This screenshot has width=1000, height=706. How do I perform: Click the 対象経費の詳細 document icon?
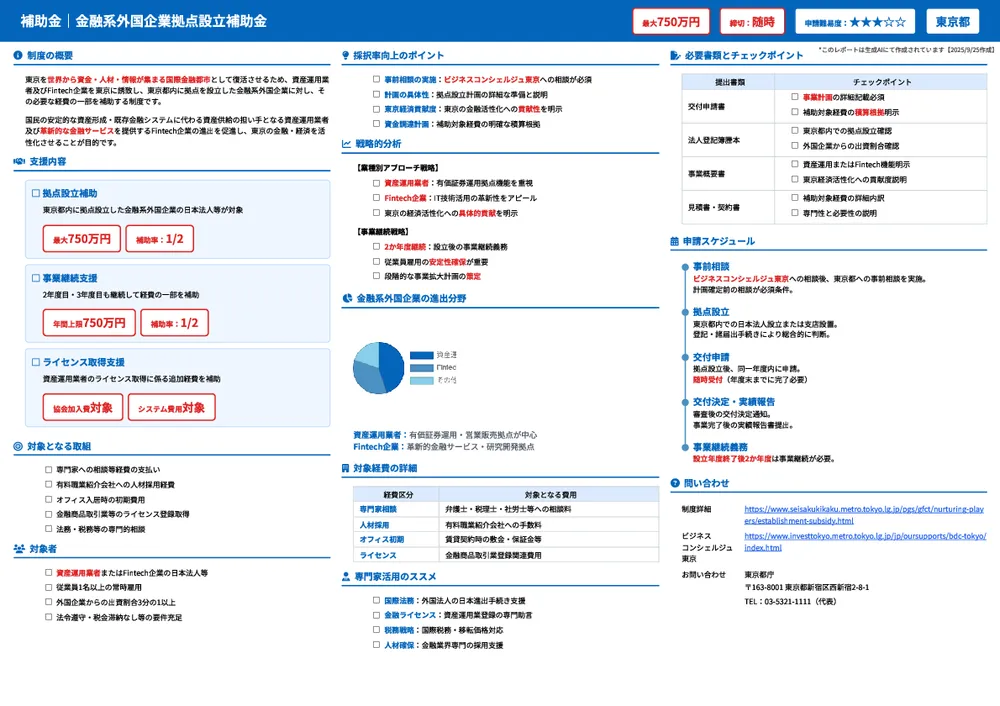coord(344,470)
